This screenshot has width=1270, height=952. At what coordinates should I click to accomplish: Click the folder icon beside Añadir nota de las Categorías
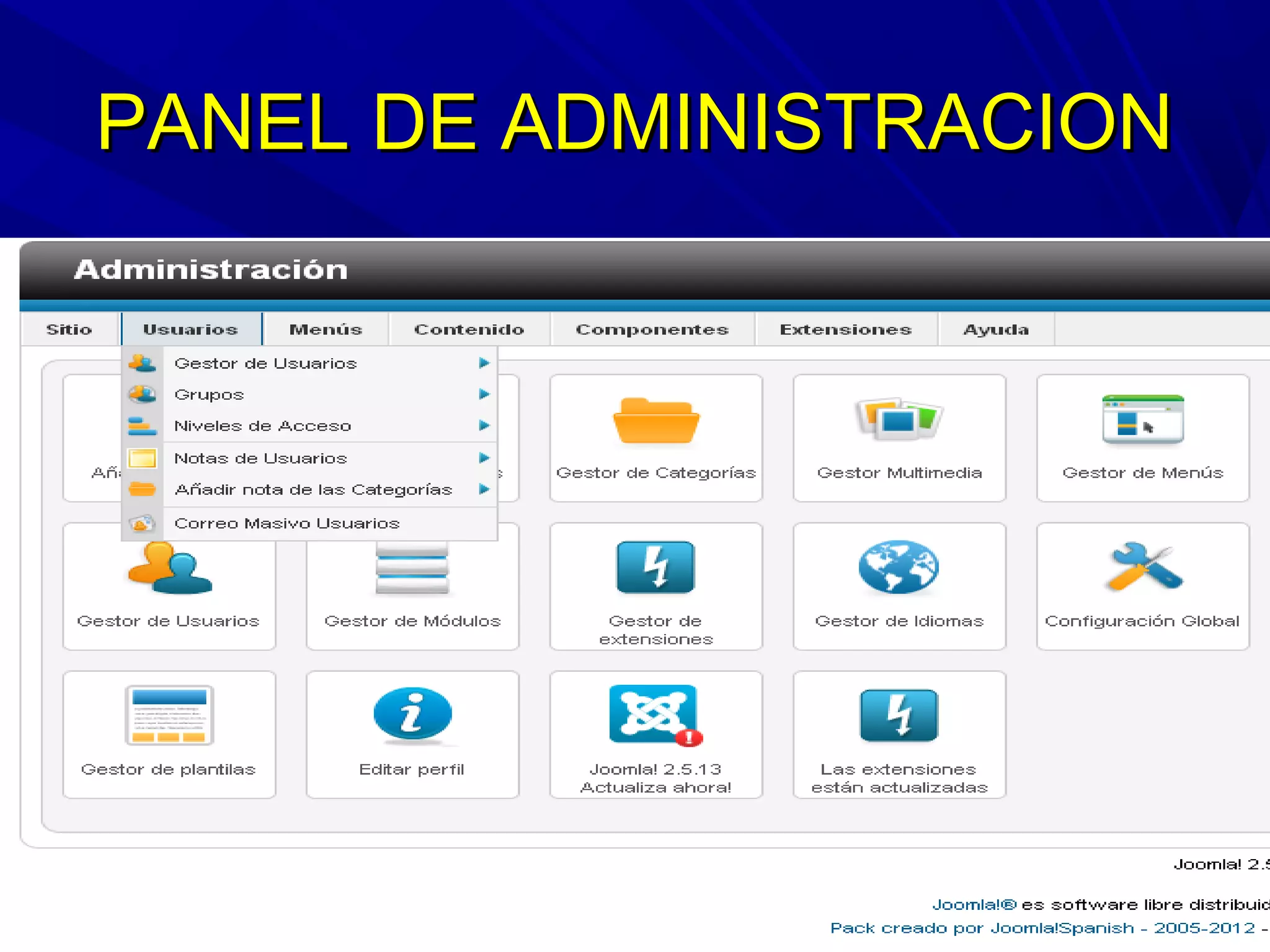[x=142, y=489]
